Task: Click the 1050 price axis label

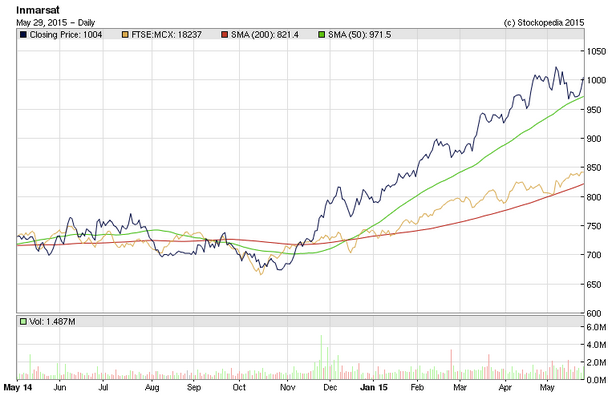Action: click(x=596, y=52)
